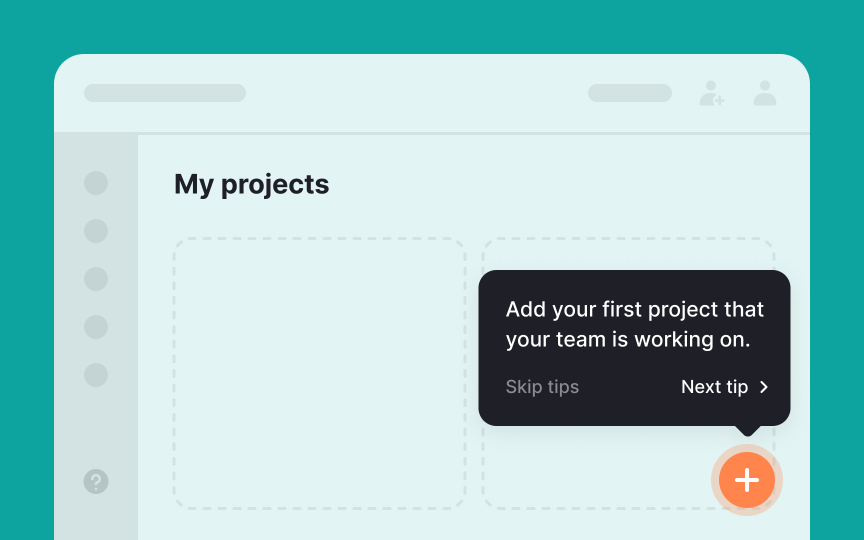Select the fifth sidebar circle icon
Image resolution: width=864 pixels, height=540 pixels.
(x=96, y=375)
